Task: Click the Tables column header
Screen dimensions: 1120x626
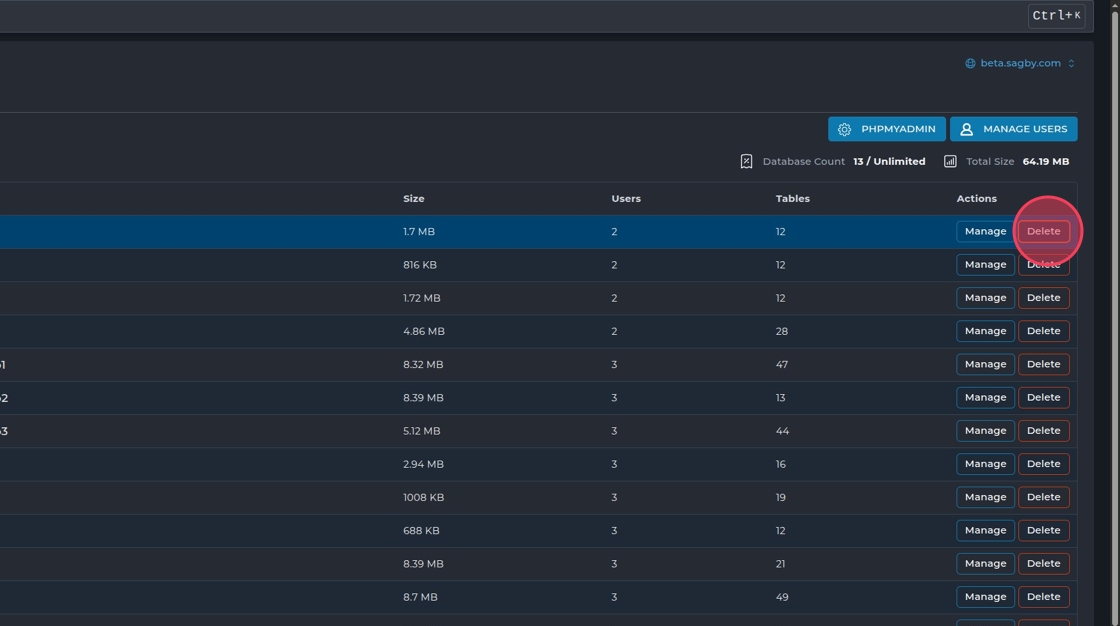Action: (792, 199)
